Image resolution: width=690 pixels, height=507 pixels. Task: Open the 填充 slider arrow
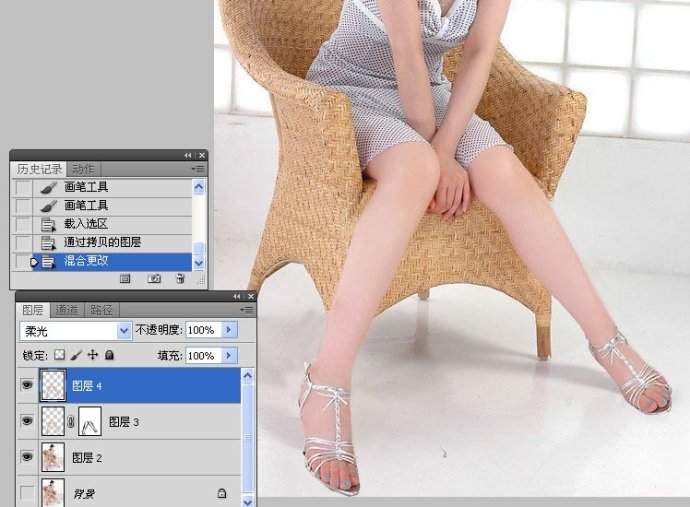(x=228, y=356)
